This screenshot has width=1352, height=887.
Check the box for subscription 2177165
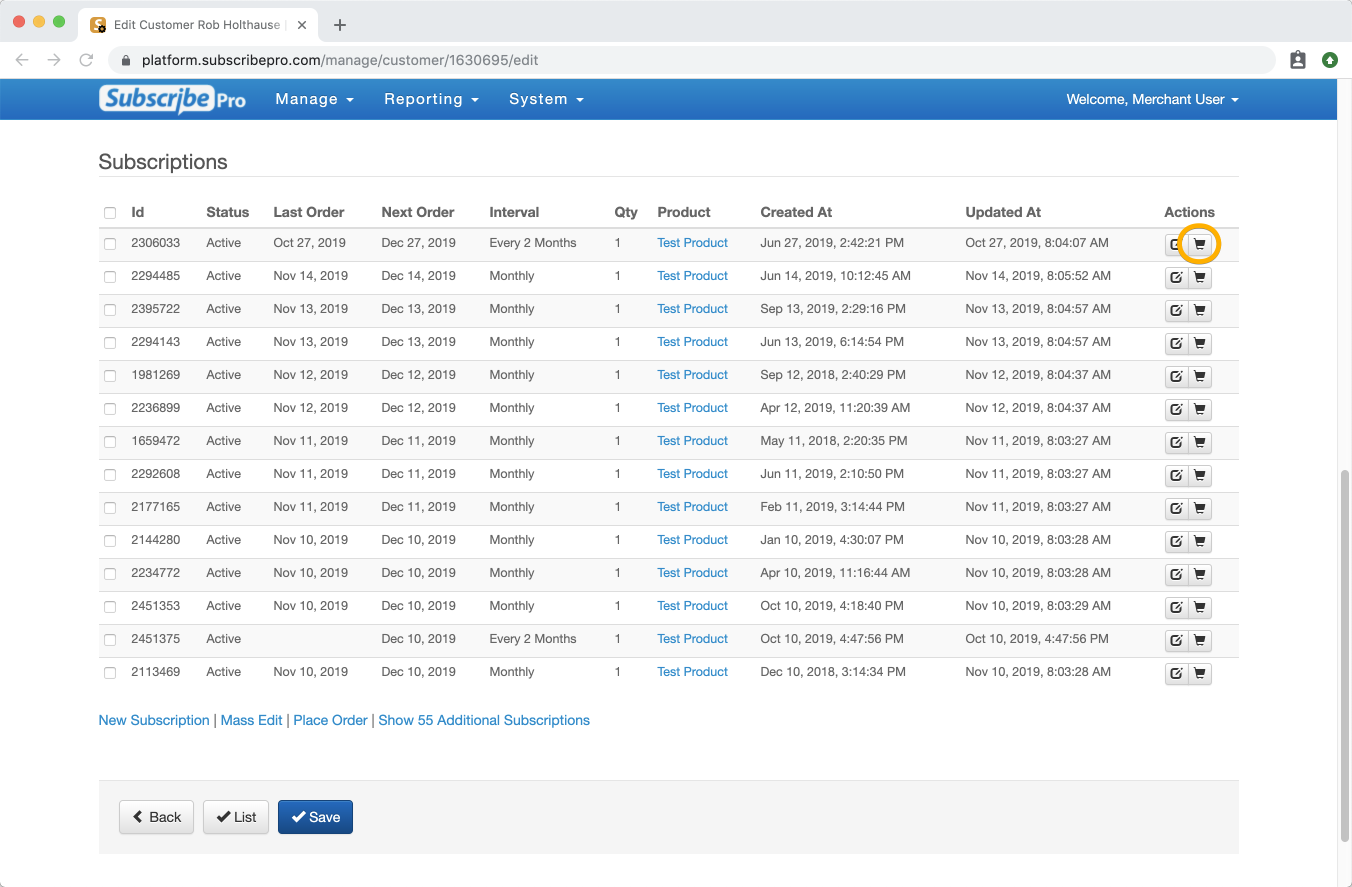(x=110, y=508)
